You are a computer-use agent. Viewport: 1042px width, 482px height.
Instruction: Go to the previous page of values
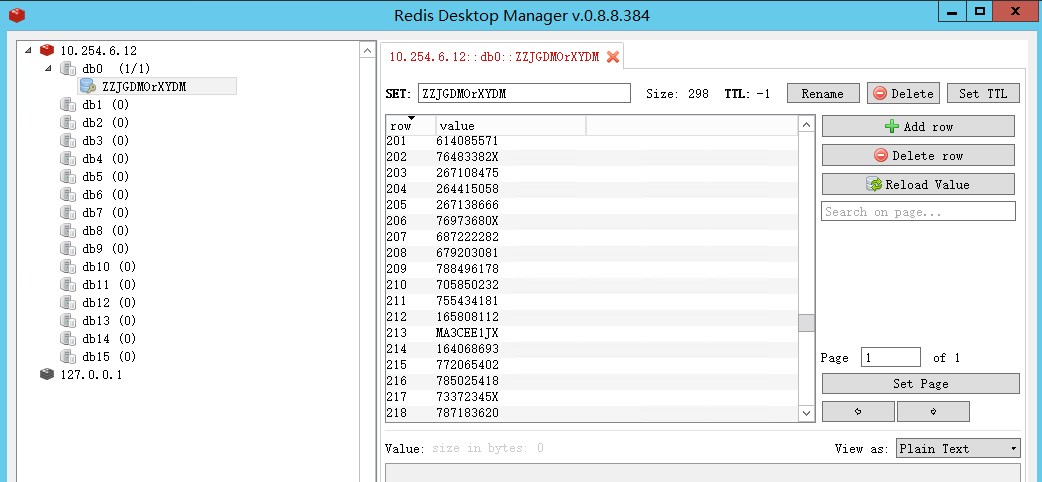(858, 412)
